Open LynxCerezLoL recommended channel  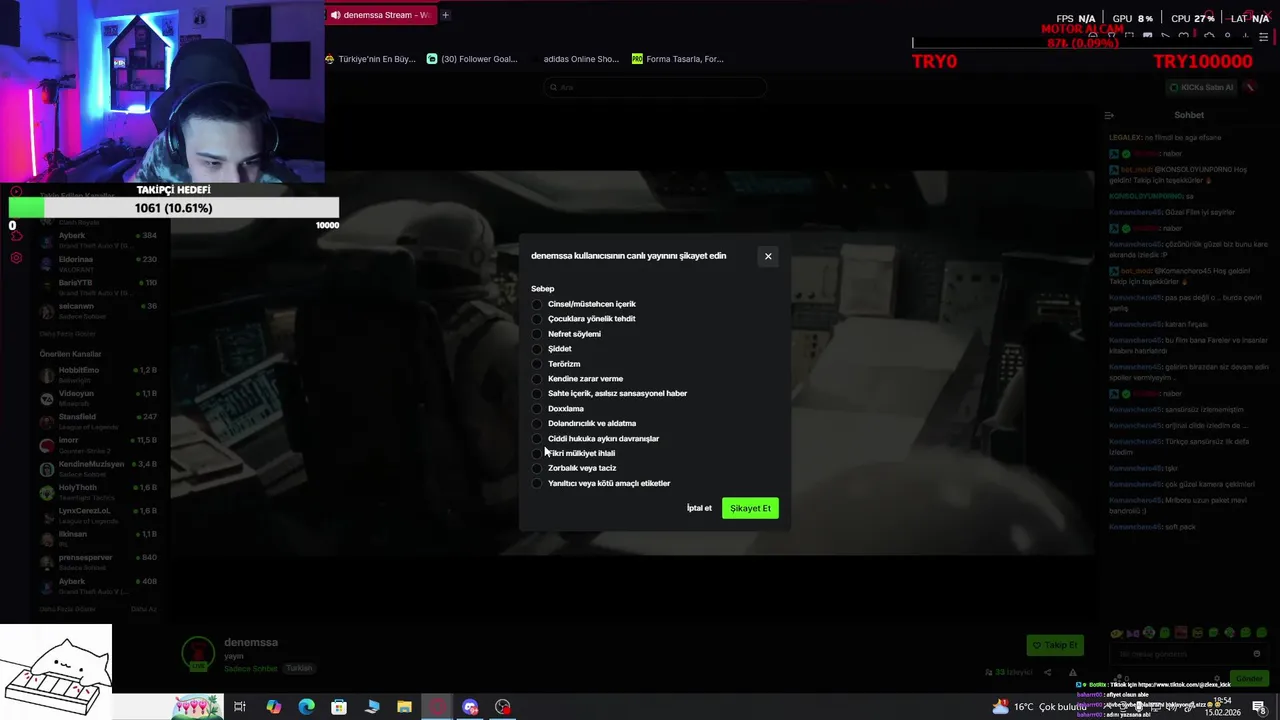point(99,515)
